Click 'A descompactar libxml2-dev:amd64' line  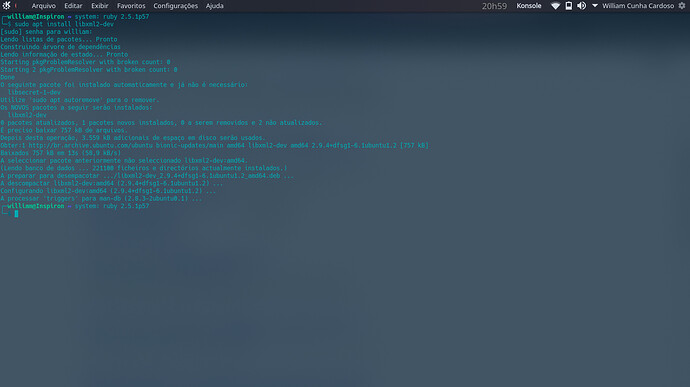click(x=111, y=183)
